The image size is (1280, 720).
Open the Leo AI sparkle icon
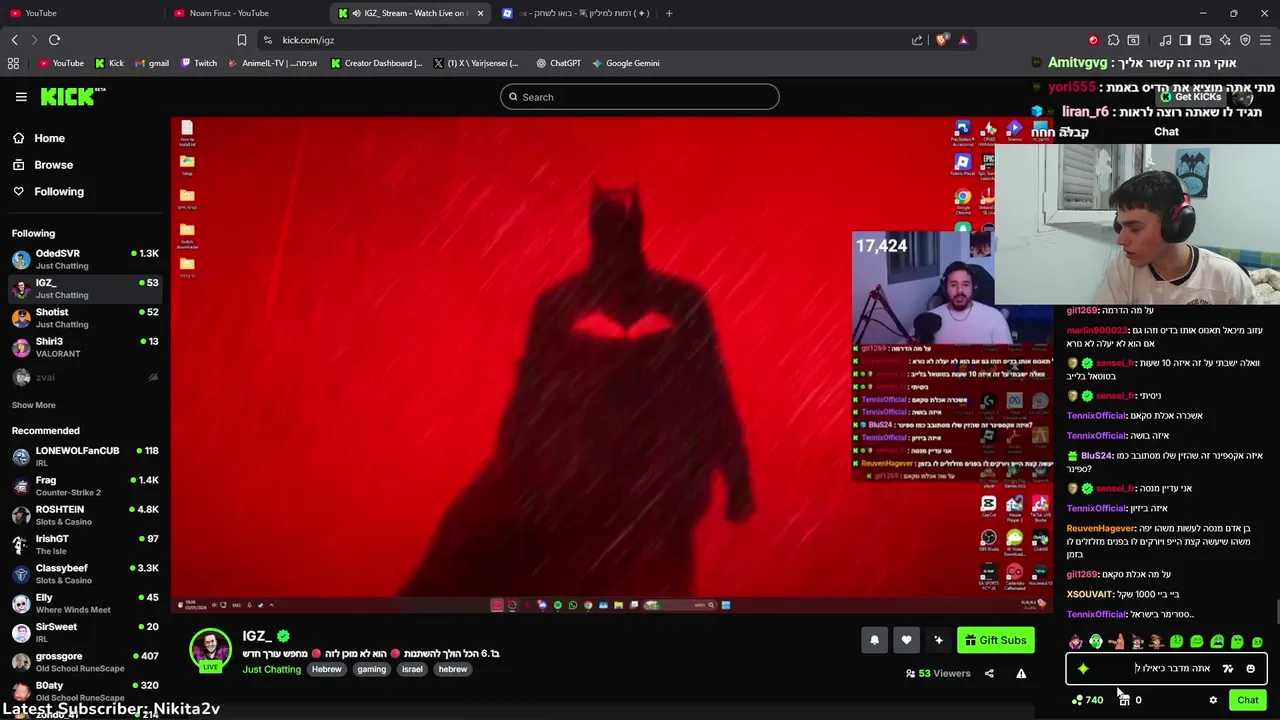coord(1225,40)
